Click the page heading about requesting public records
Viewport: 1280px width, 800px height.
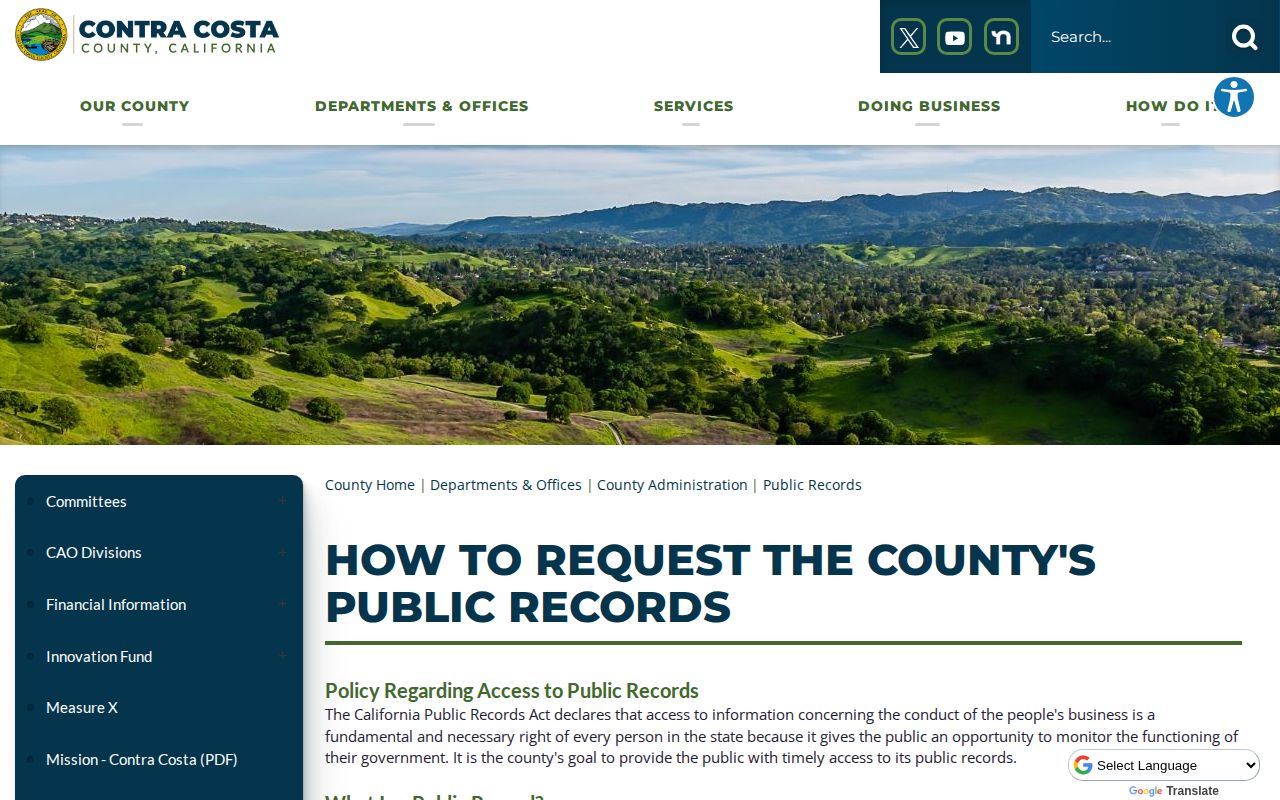coord(710,583)
